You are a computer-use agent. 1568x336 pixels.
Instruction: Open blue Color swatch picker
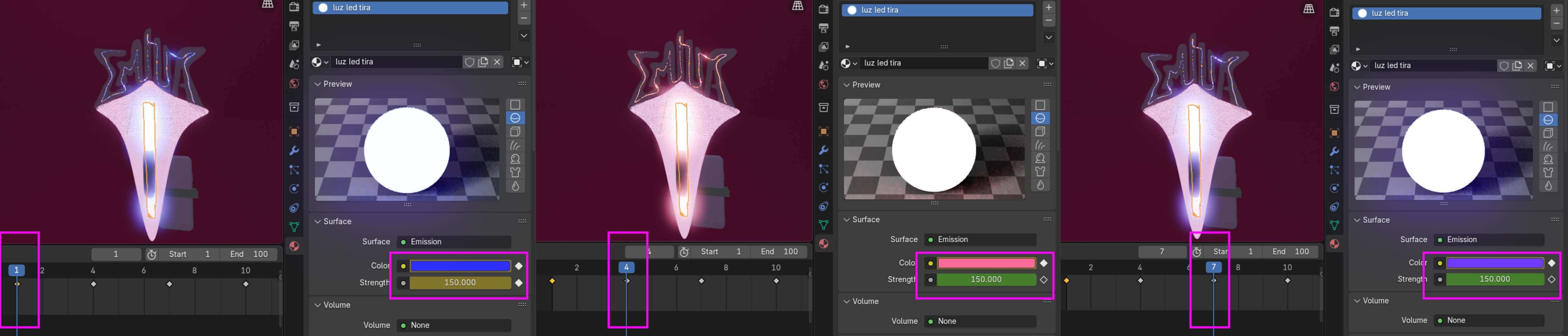pyautogui.click(x=460, y=266)
